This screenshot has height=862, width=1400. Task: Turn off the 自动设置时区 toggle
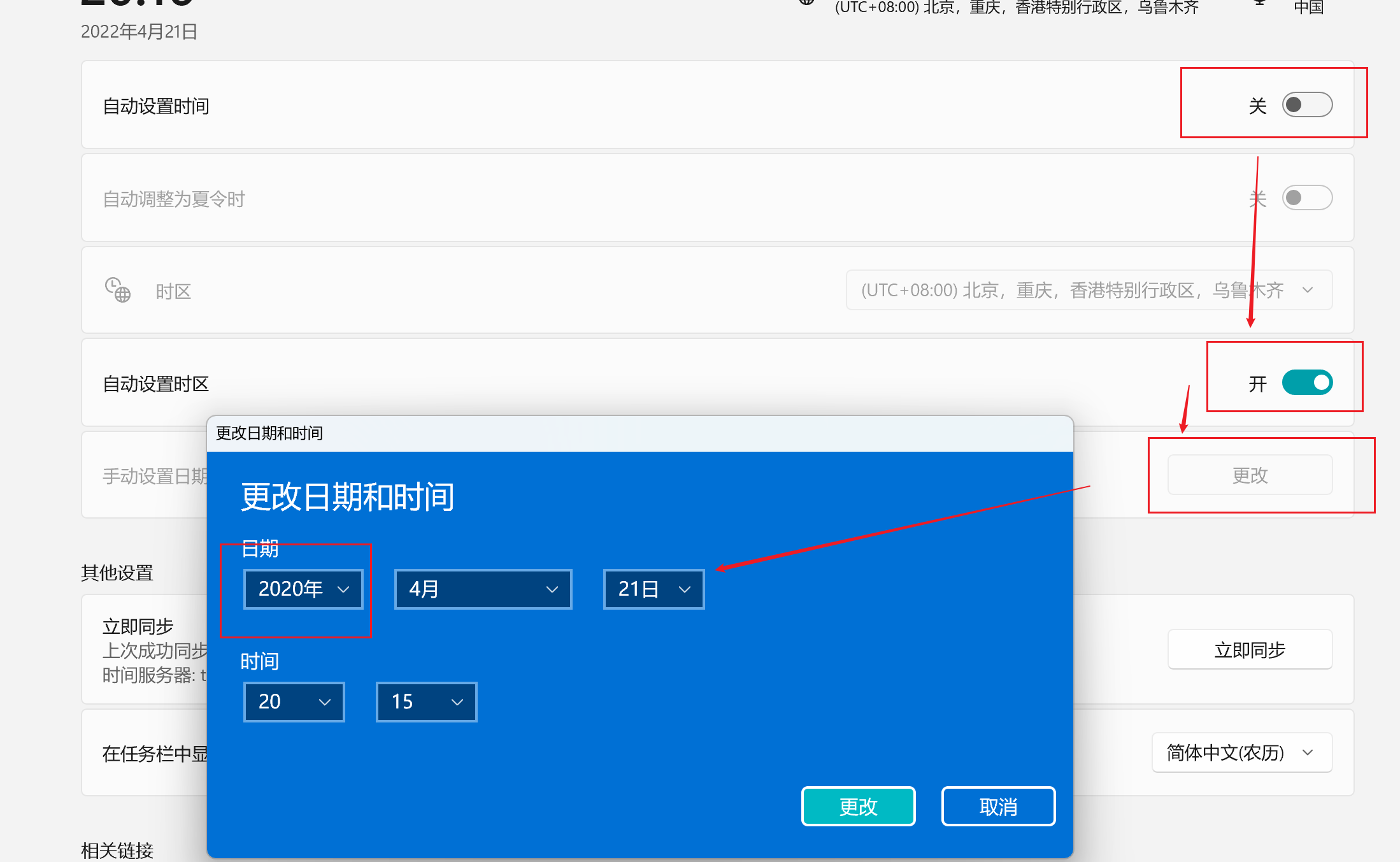tap(1306, 383)
